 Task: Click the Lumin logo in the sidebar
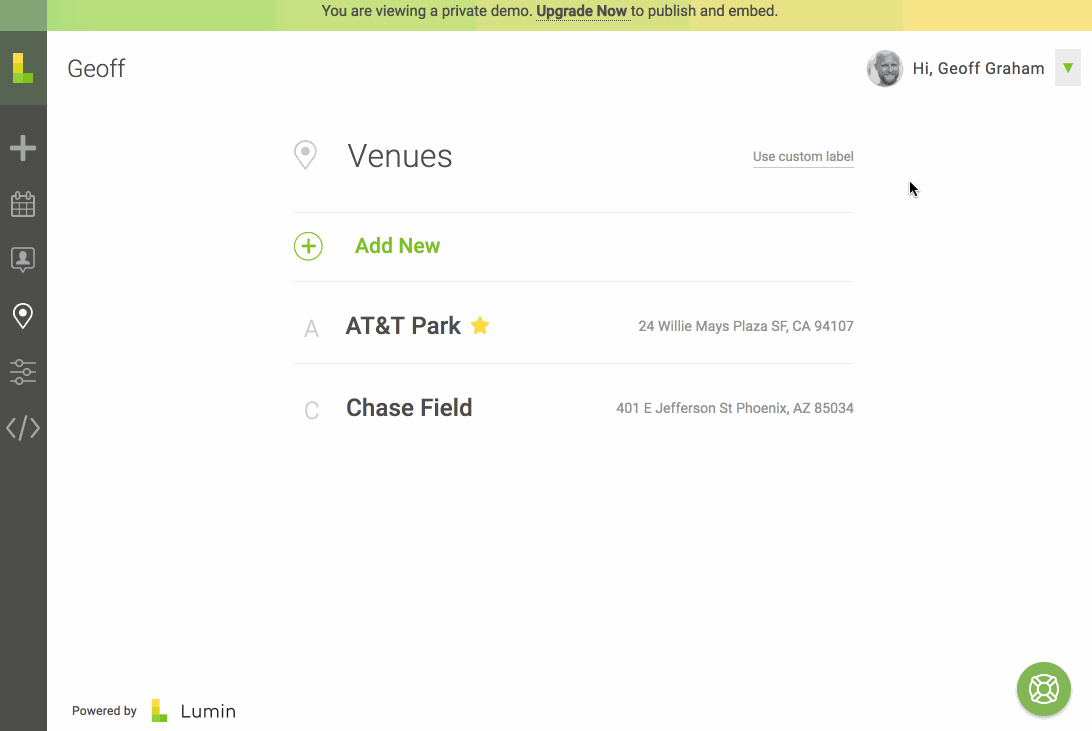tap(23, 68)
